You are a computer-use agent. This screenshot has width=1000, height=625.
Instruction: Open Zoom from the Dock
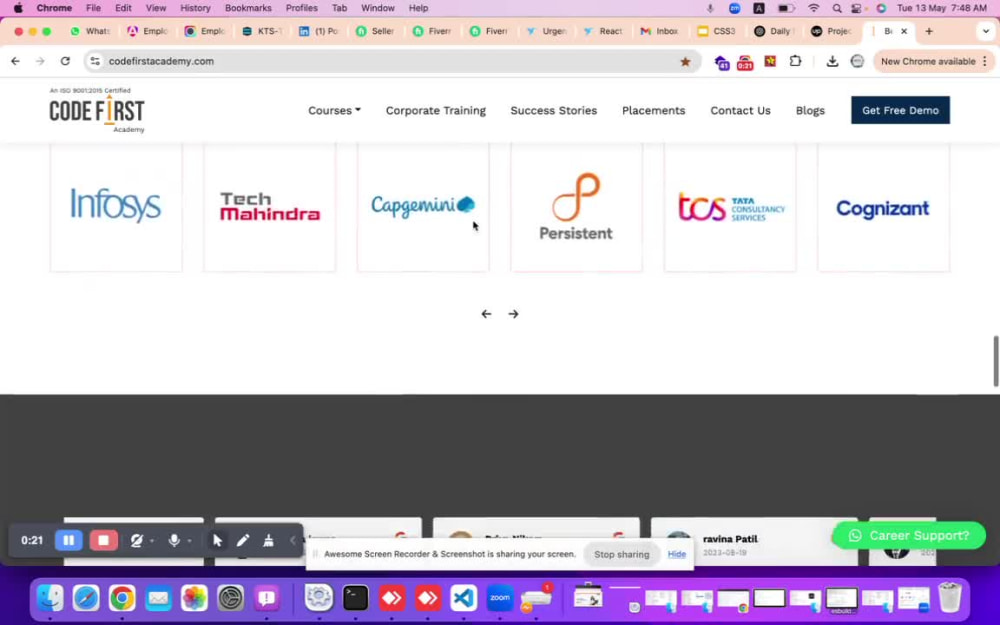tap(500, 598)
